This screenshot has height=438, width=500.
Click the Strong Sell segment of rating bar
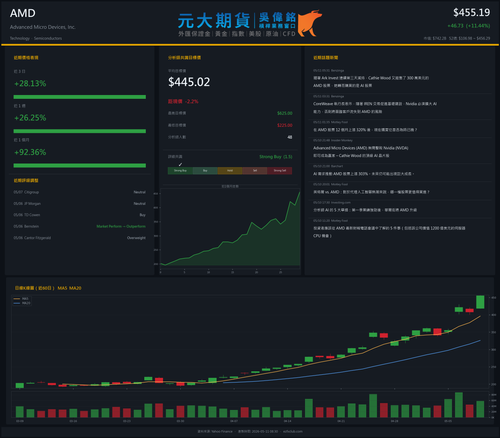pyautogui.click(x=280, y=171)
